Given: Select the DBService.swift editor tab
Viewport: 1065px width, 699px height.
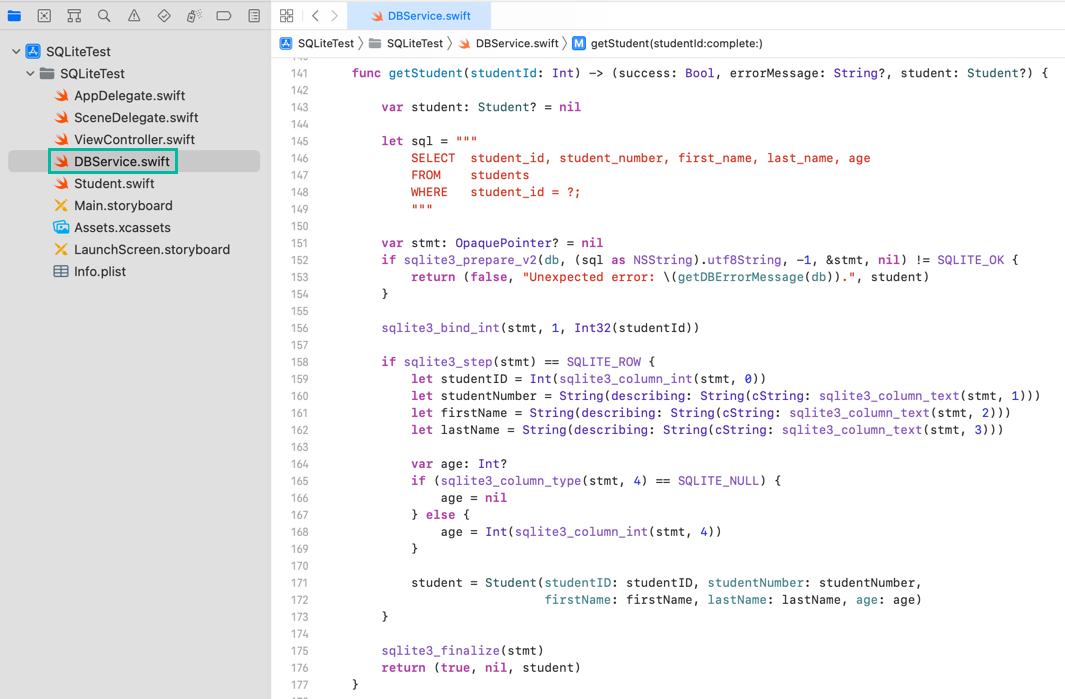Looking at the screenshot, I should pyautogui.click(x=419, y=16).
